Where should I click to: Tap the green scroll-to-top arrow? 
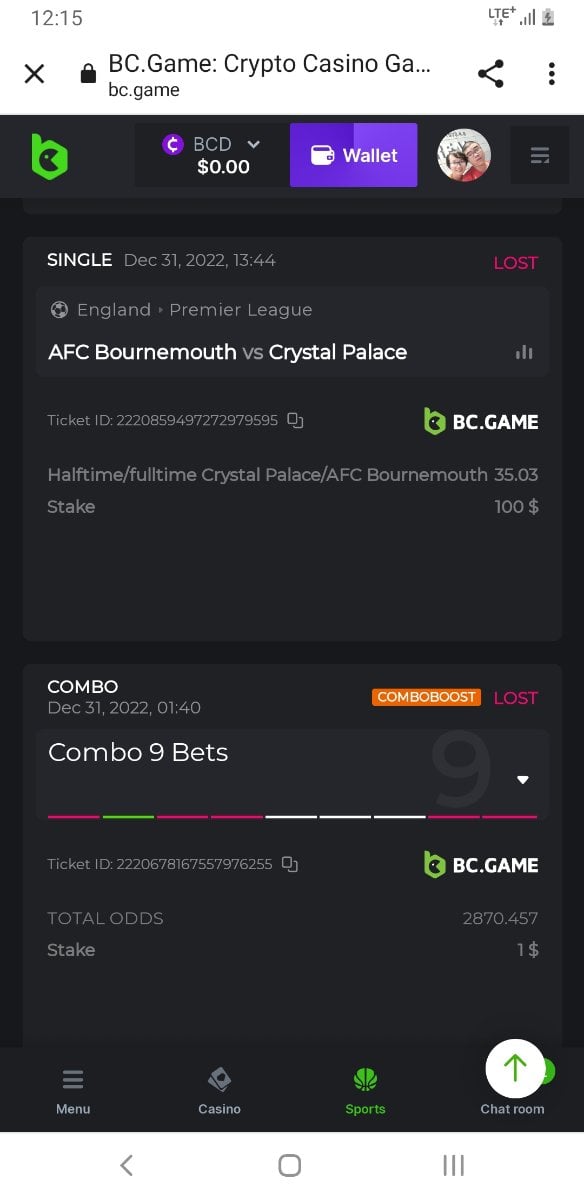515,1068
